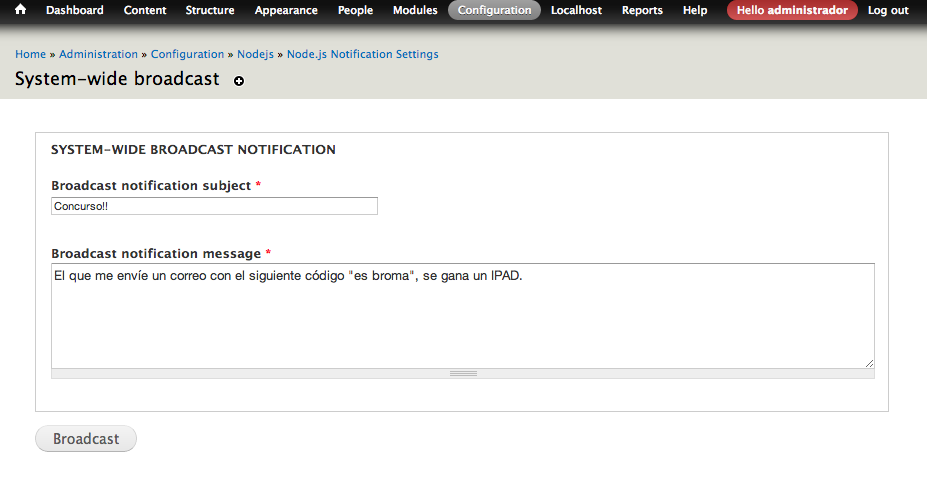Open the Appearance menu
Viewport: 927px width, 479px height.
(x=286, y=10)
